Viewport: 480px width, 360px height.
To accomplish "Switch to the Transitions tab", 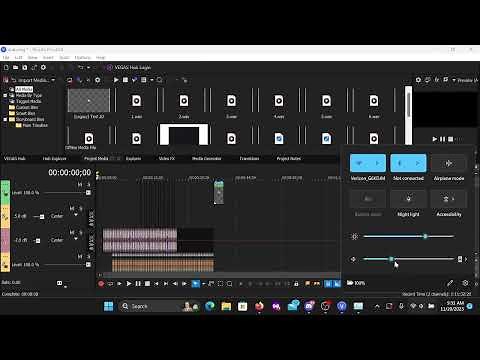I will (x=249, y=158).
